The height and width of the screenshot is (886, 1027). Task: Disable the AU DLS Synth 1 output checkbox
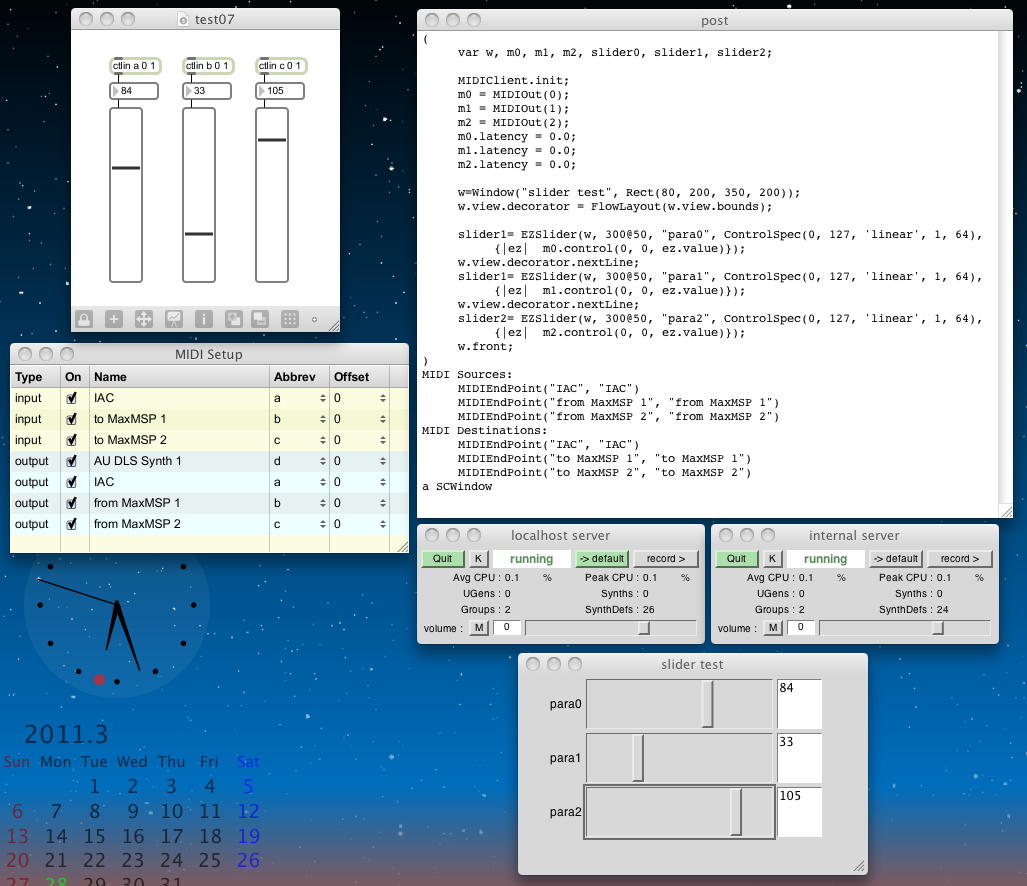pyautogui.click(x=71, y=461)
